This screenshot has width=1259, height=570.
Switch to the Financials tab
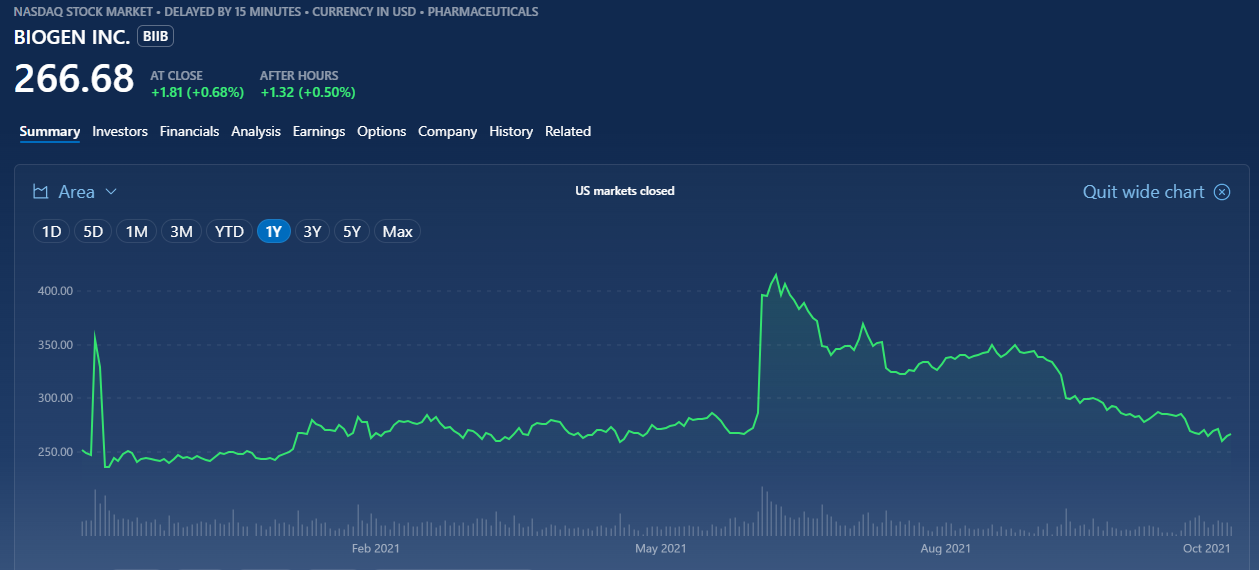(189, 131)
